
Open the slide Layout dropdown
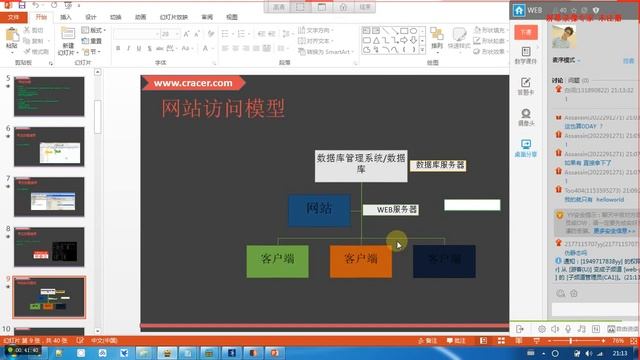93,30
